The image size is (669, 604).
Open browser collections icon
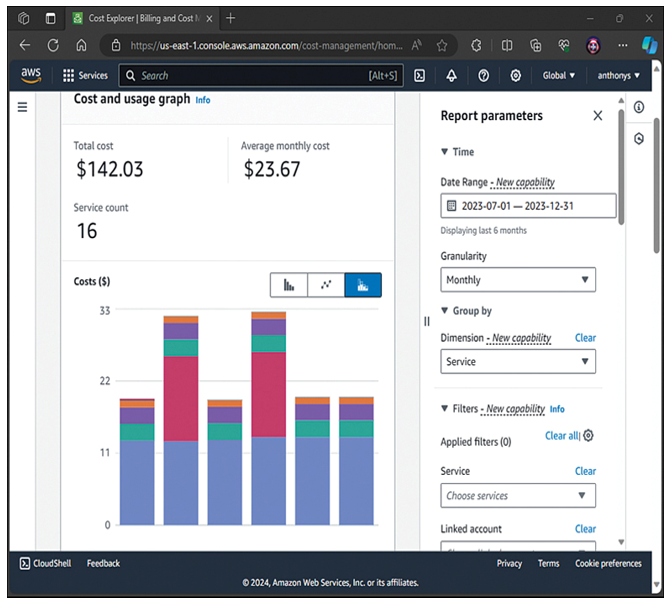535,45
